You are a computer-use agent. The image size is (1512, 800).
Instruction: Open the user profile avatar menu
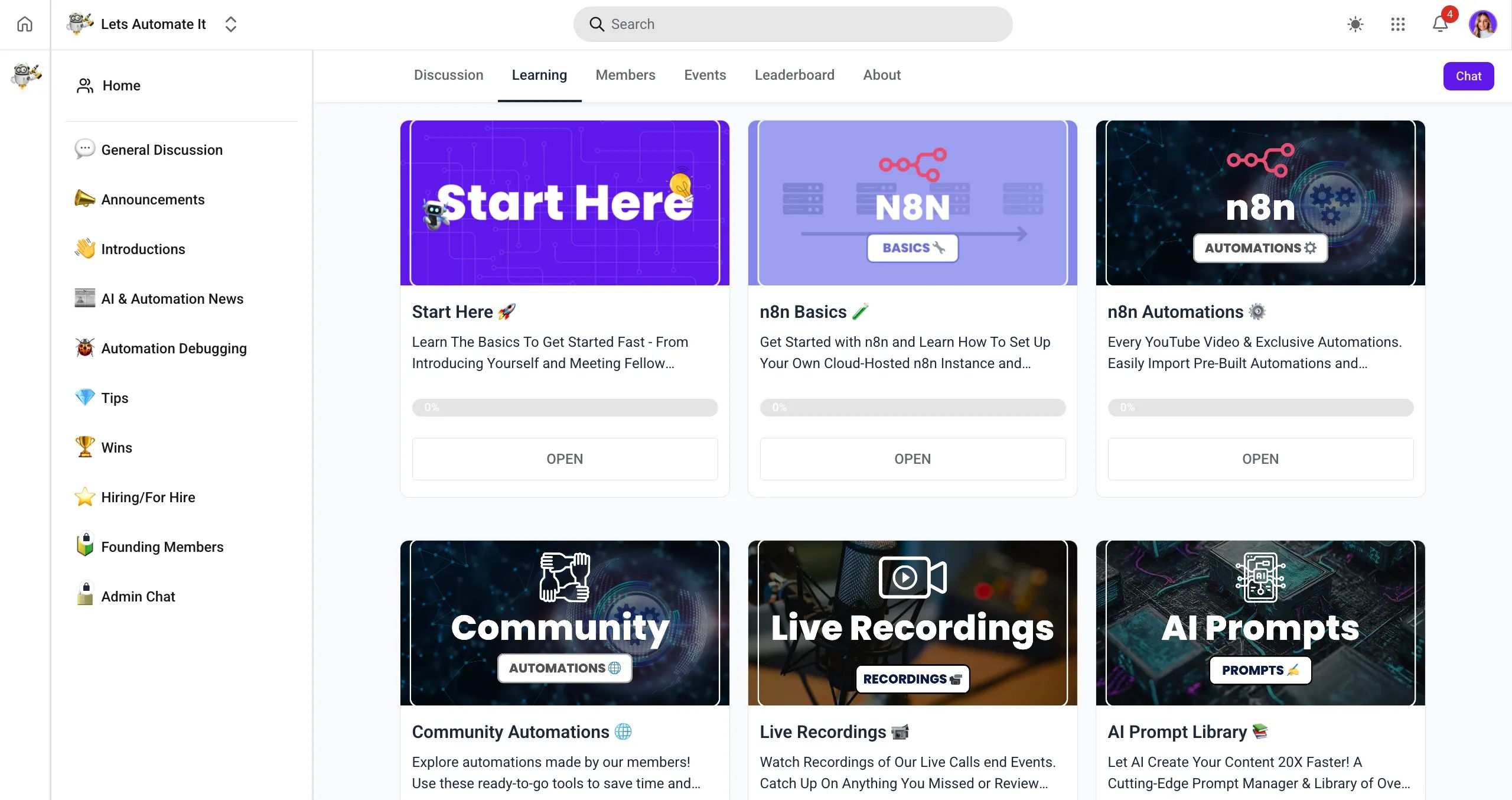pos(1483,24)
